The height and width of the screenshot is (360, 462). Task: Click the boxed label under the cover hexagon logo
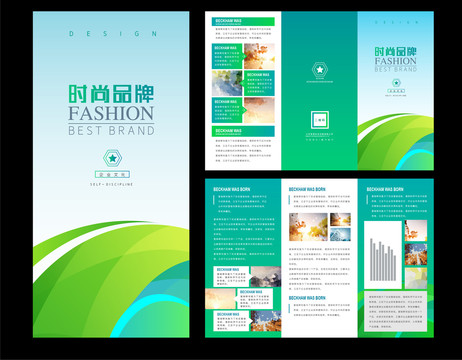[x=112, y=174]
